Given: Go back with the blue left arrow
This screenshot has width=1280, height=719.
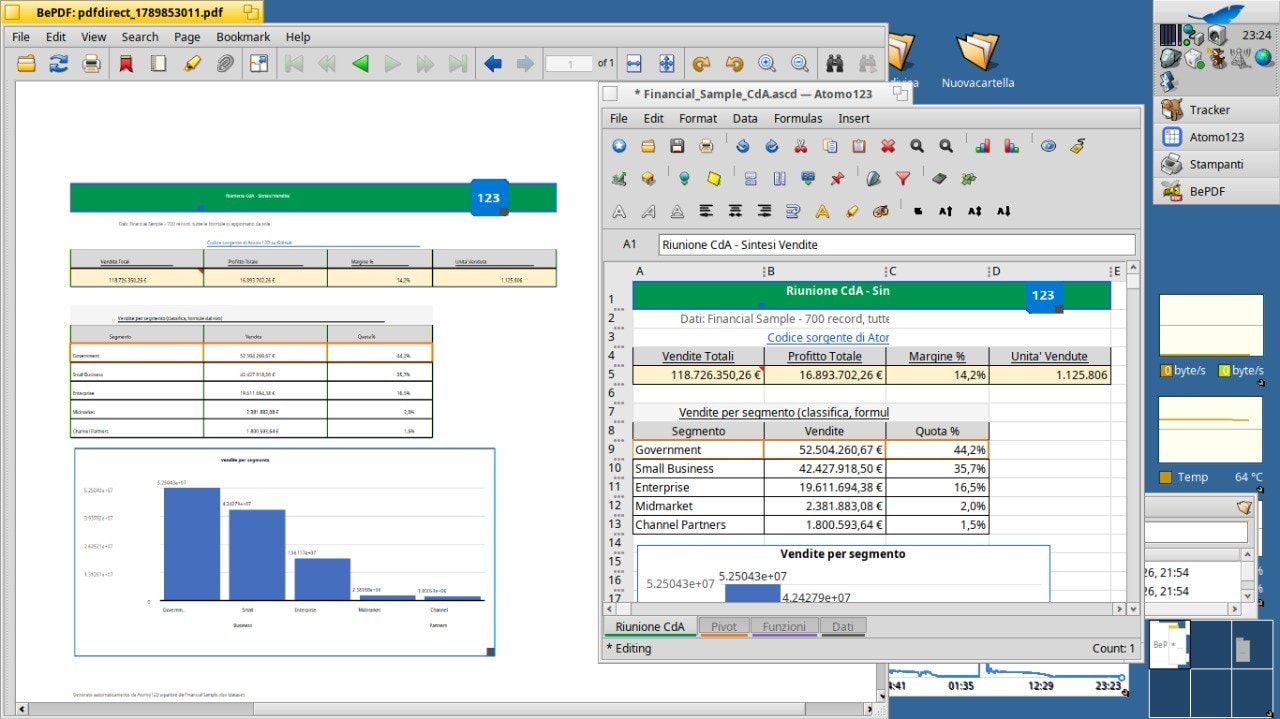Looking at the screenshot, I should [x=492, y=64].
